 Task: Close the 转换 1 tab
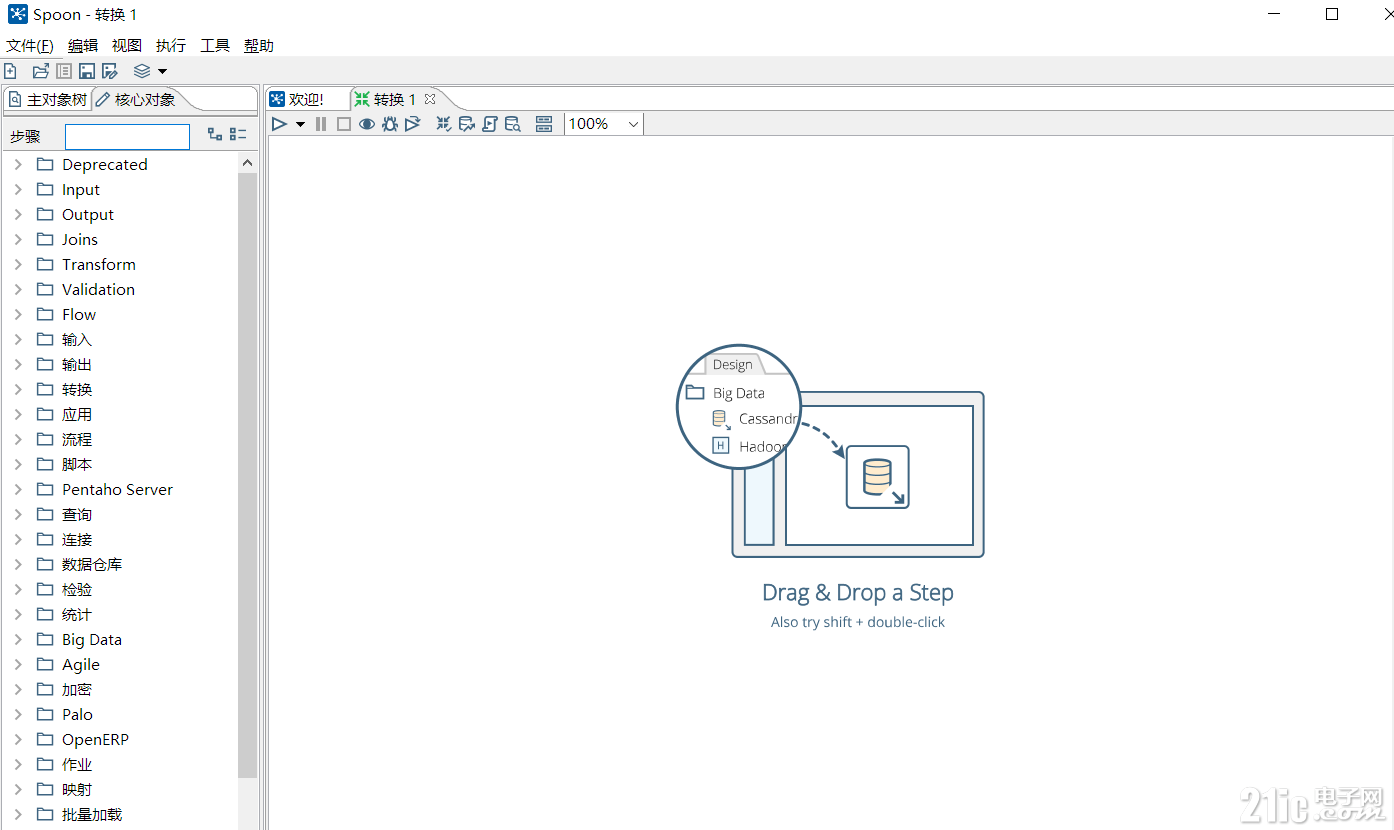click(x=430, y=99)
